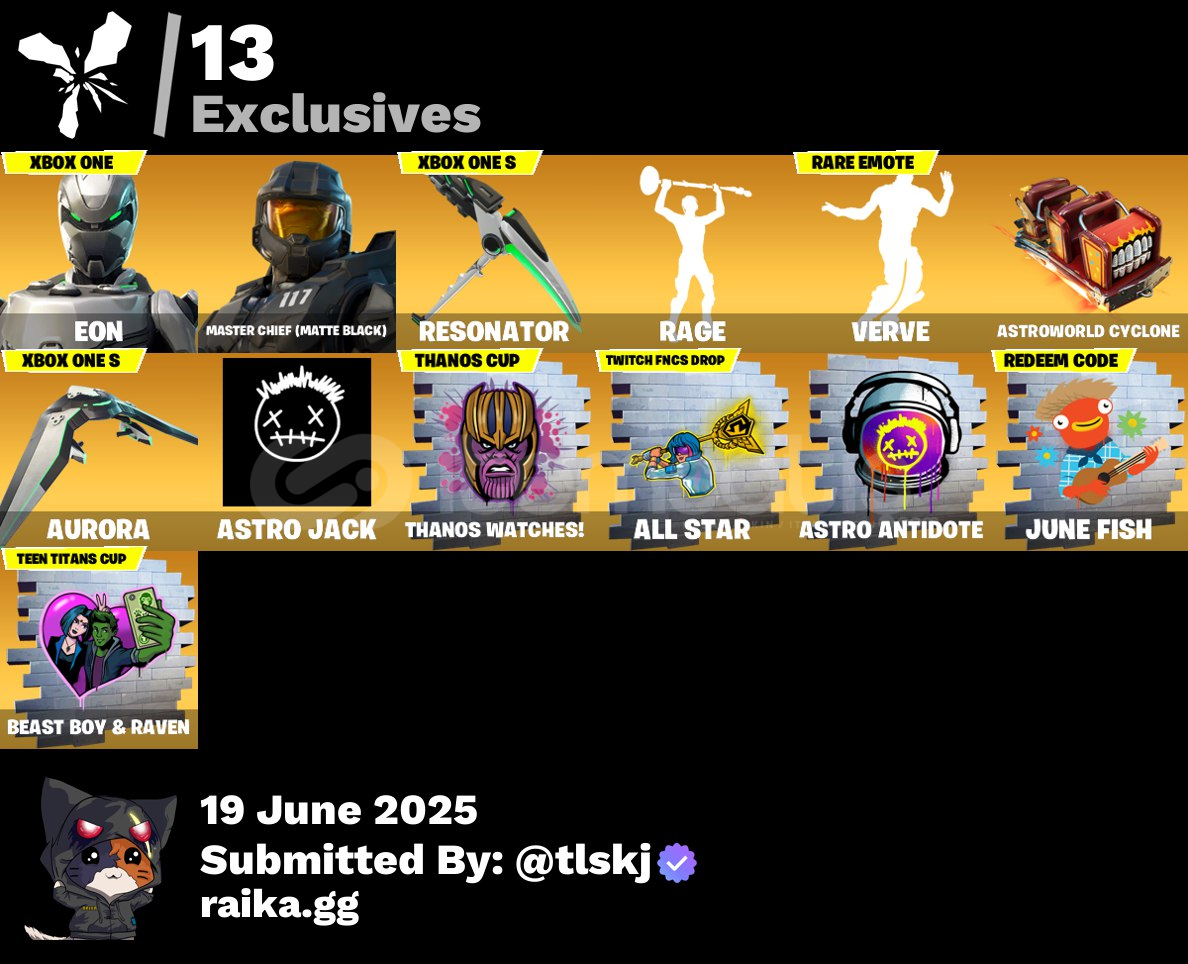
Task: Select the Eon skin thumbnail
Action: (98, 253)
